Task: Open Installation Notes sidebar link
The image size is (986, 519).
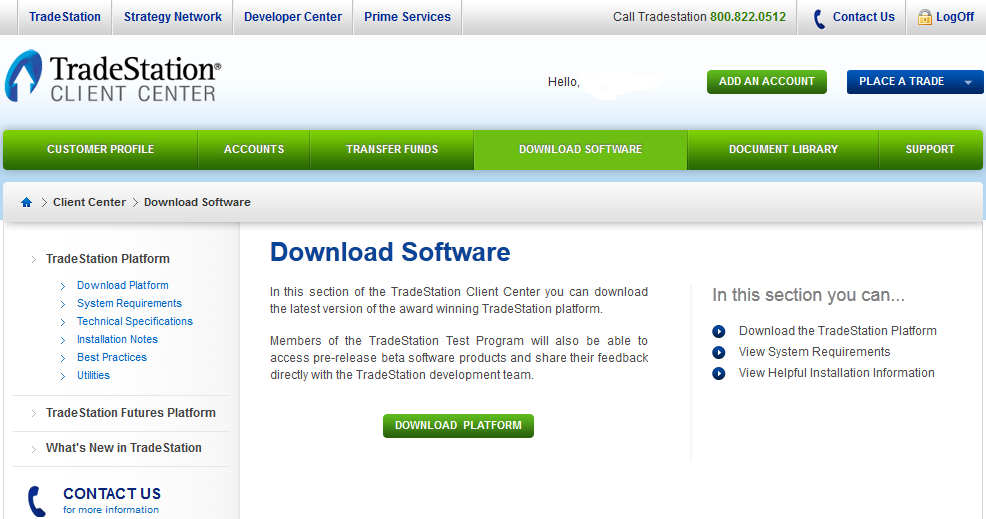Action: [x=118, y=339]
